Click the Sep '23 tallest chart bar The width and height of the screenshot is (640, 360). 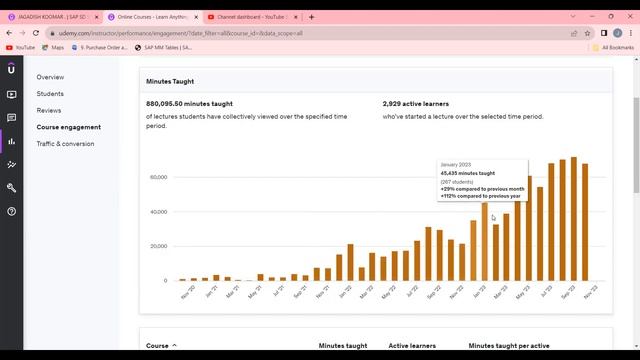573,219
